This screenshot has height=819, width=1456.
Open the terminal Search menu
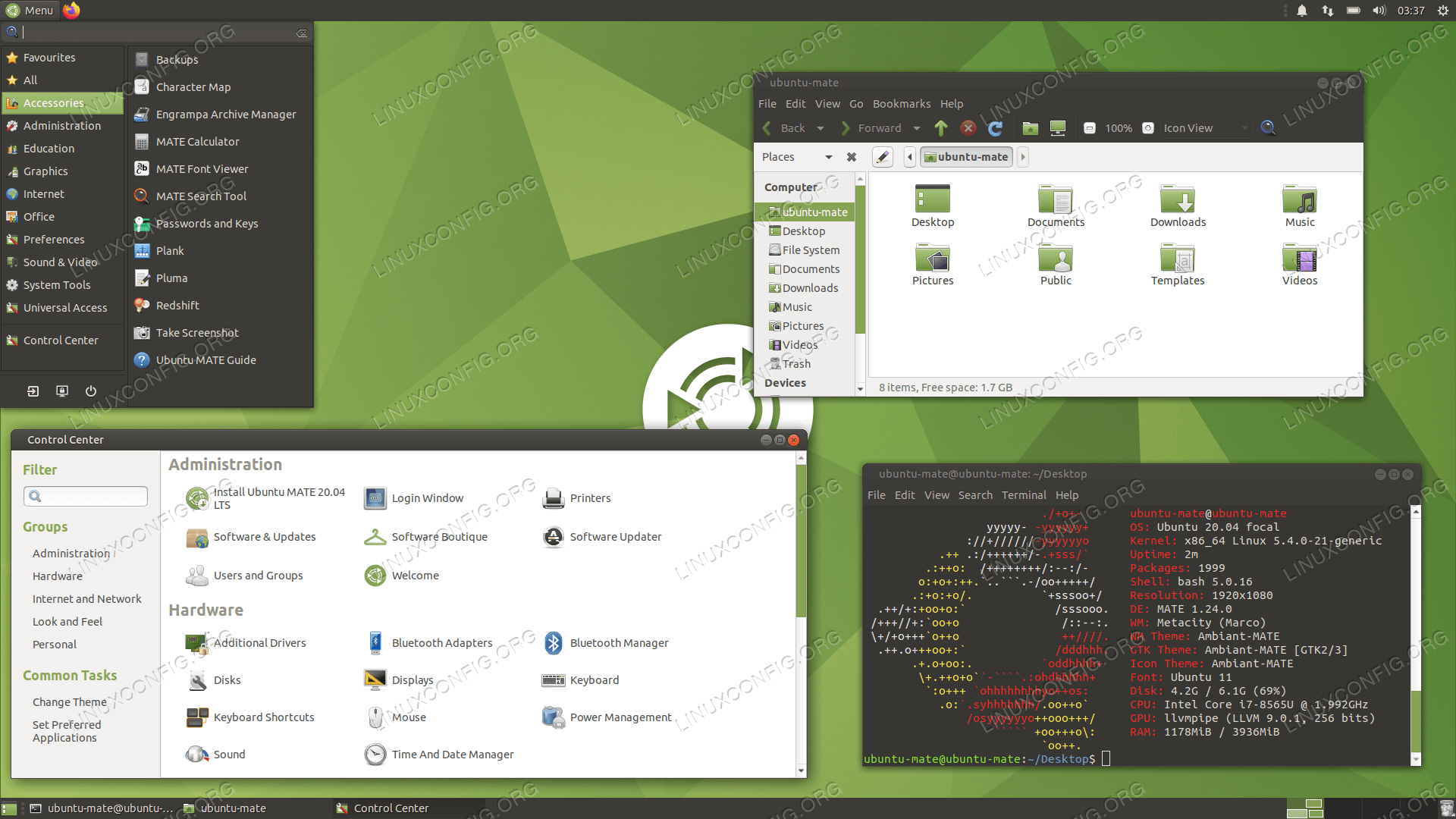pyautogui.click(x=975, y=495)
